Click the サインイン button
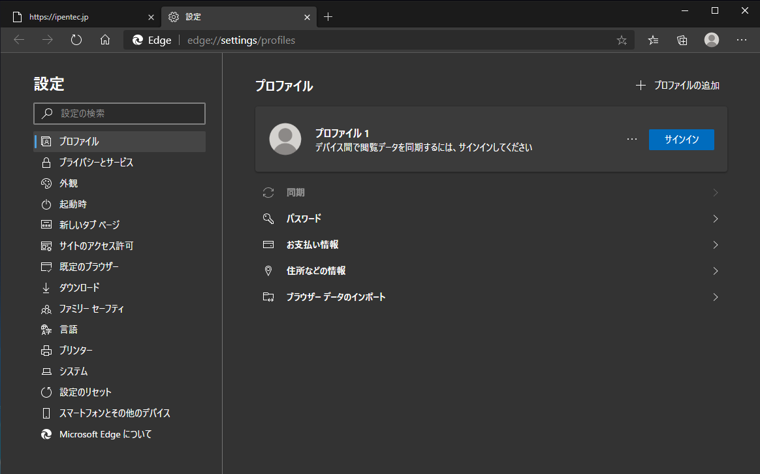Screen dimensions: 760x474 pos(681,140)
